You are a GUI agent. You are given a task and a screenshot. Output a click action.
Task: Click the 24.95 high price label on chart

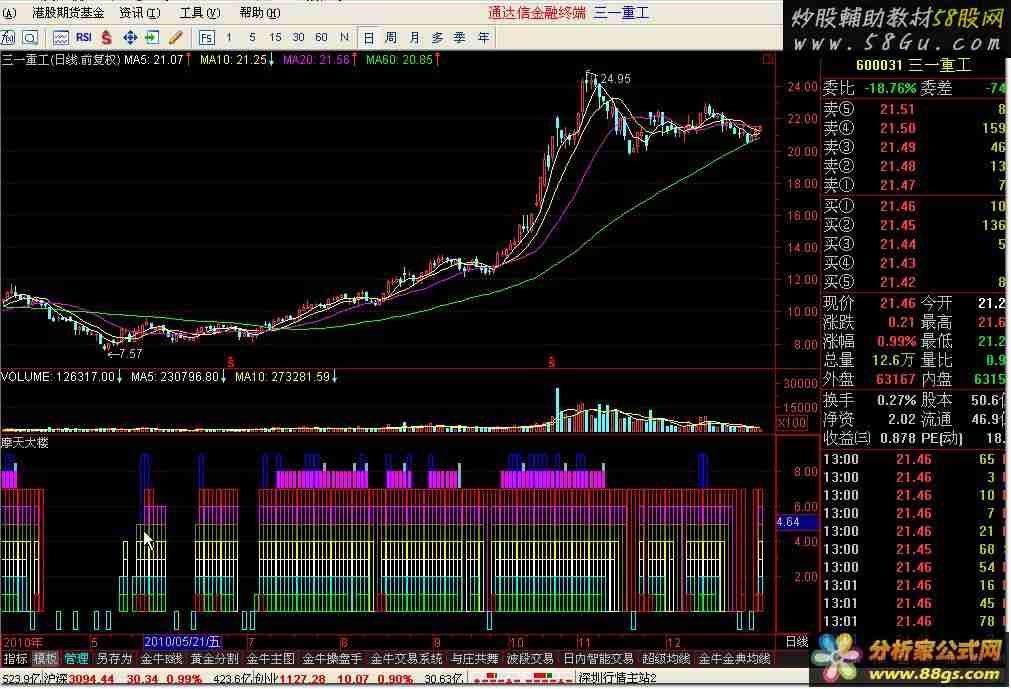[615, 79]
